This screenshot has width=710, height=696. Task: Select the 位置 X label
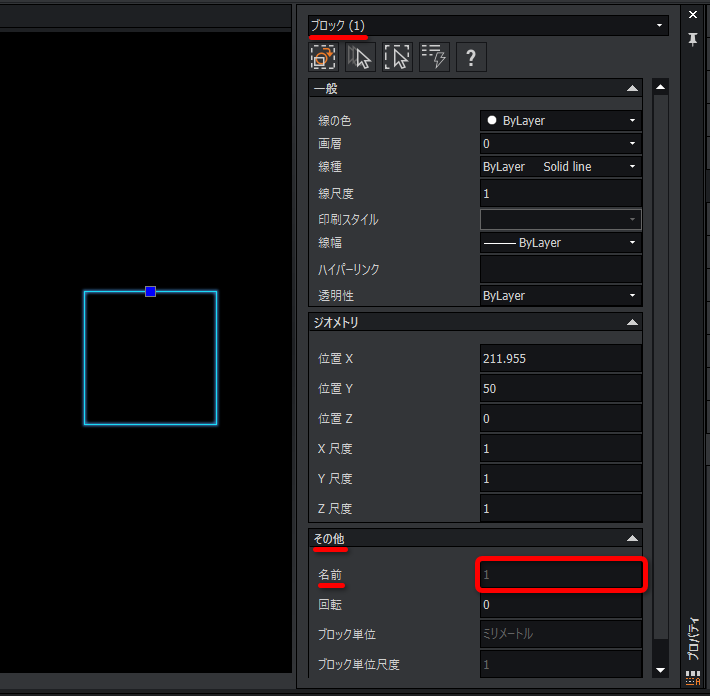point(336,359)
